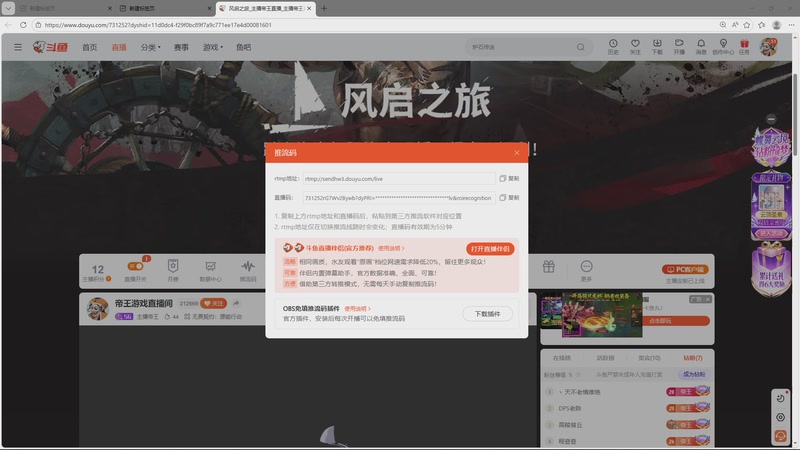Open 直播 in the navigation bar
Image resolution: width=800 pixels, height=450 pixels.
pyautogui.click(x=119, y=47)
